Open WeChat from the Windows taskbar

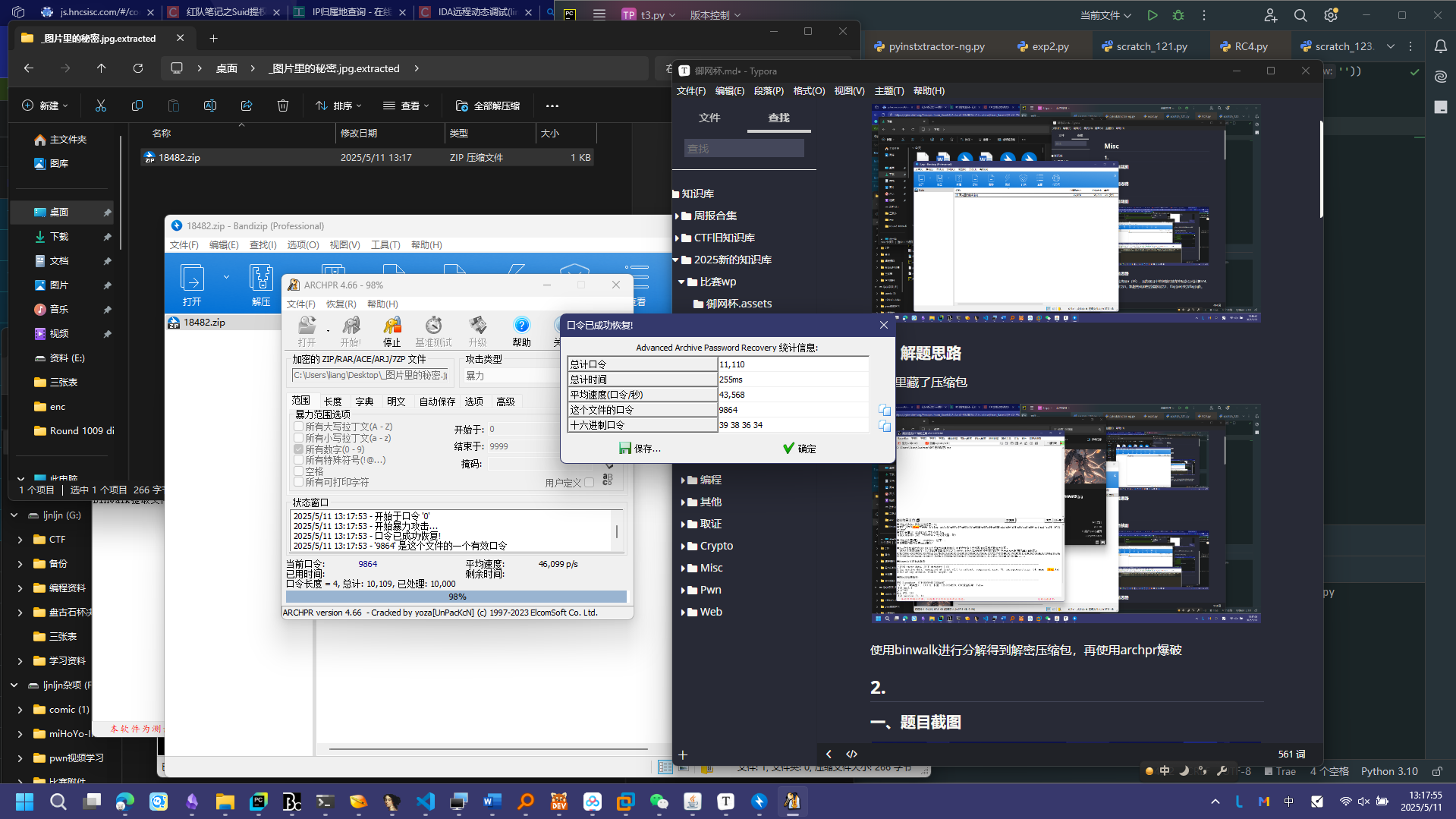pos(659,802)
